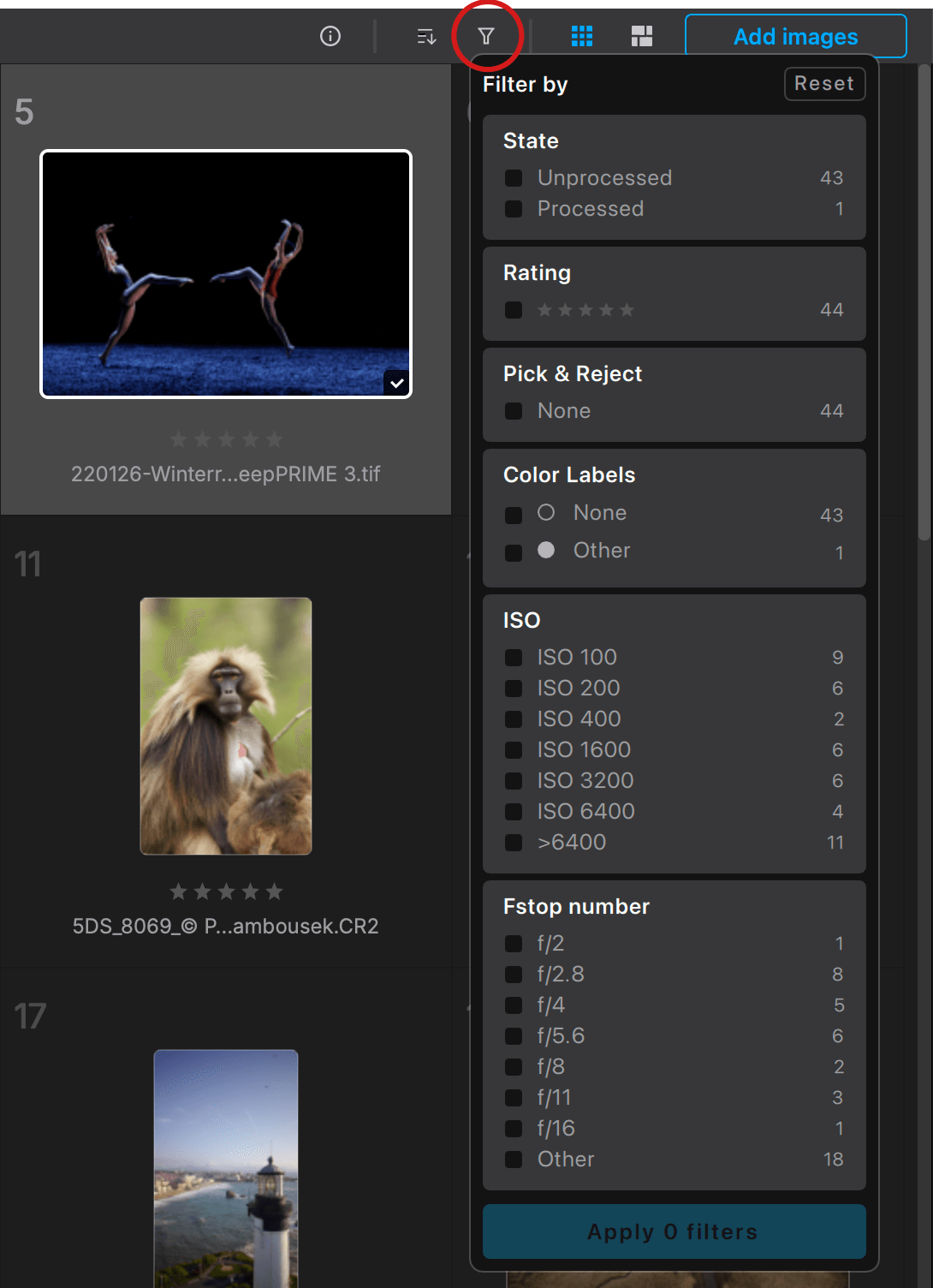The height and width of the screenshot is (1288, 933).
Task: Toggle selection checkmark on dancers thumbnail
Action: [396, 383]
